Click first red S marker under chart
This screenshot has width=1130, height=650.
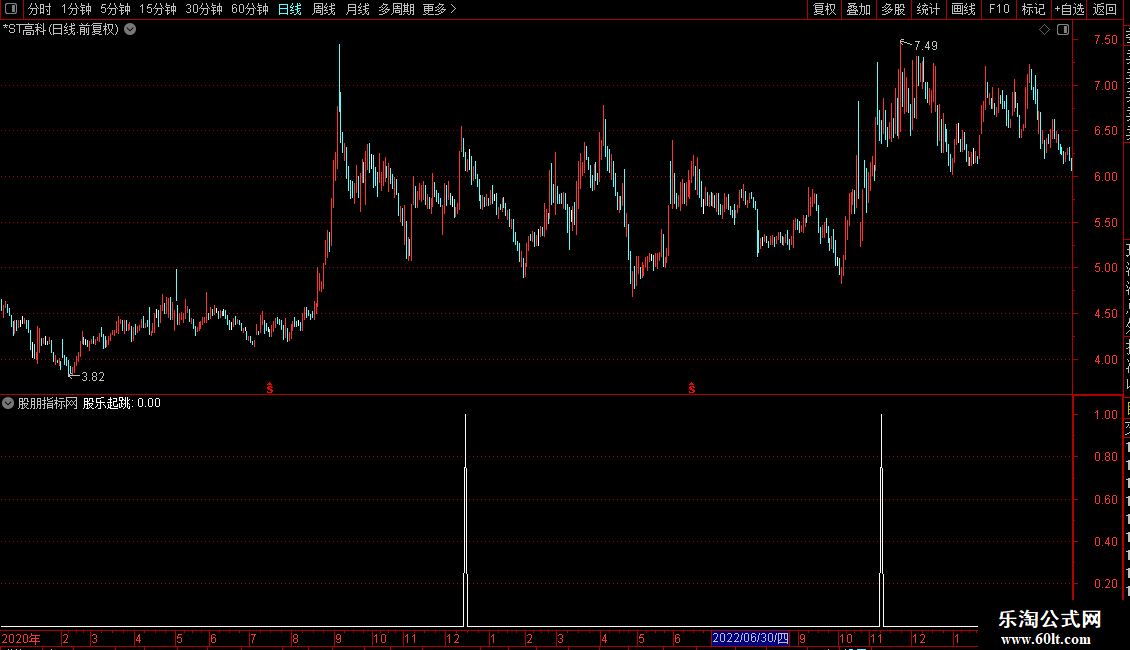point(270,388)
